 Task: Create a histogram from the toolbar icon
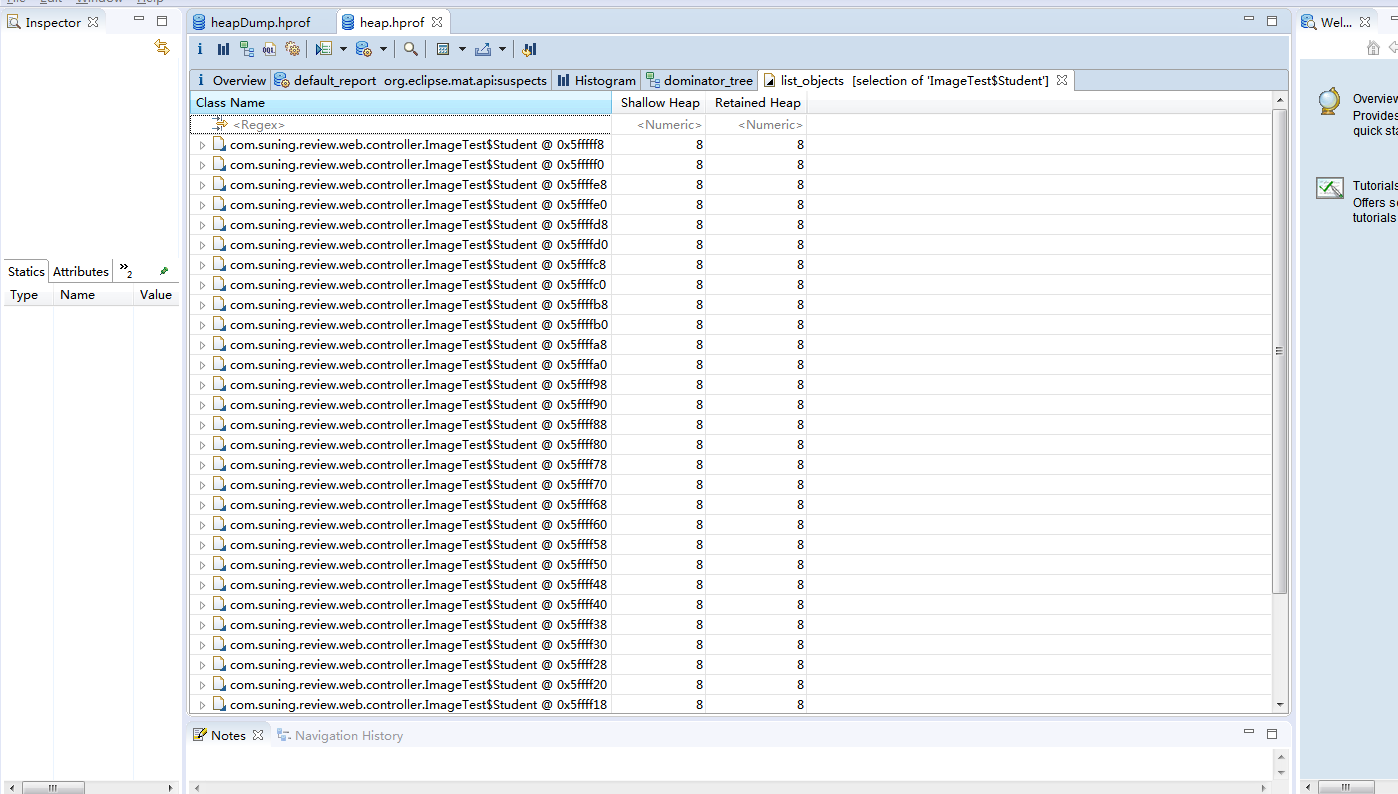[x=223, y=49]
